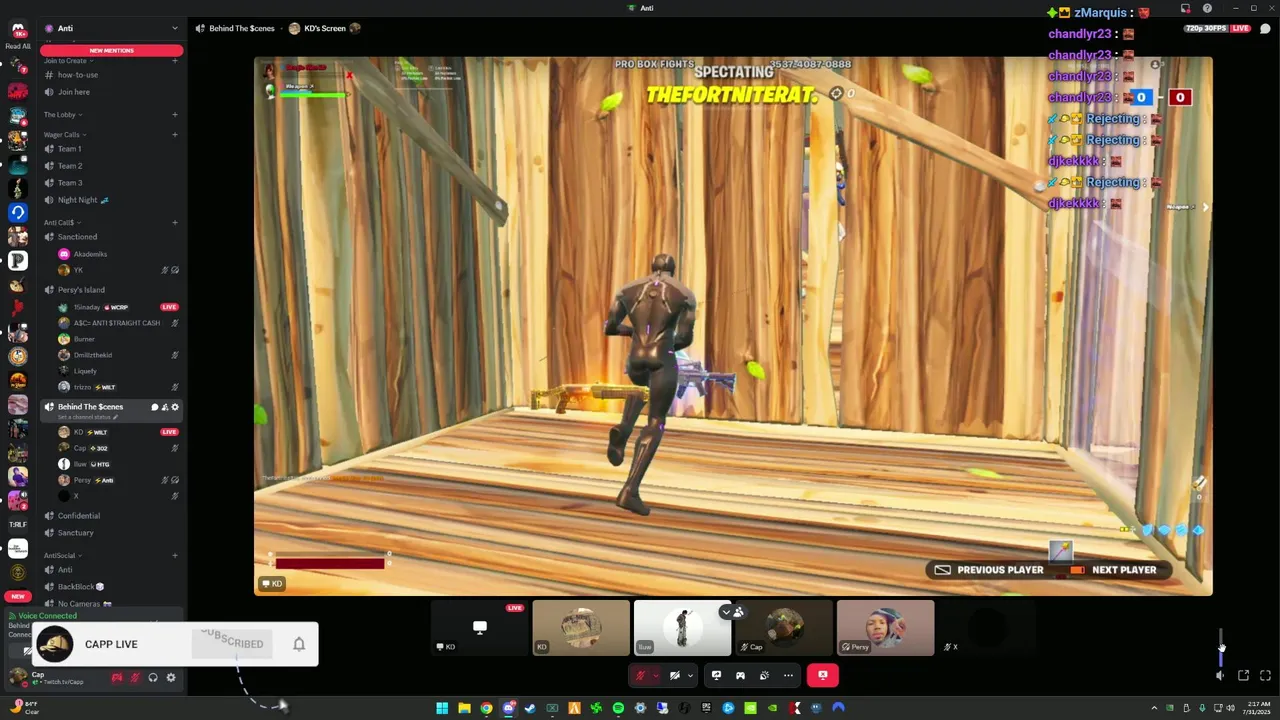
Task: Toggle headphone deafen in user panel
Action: click(x=153, y=677)
